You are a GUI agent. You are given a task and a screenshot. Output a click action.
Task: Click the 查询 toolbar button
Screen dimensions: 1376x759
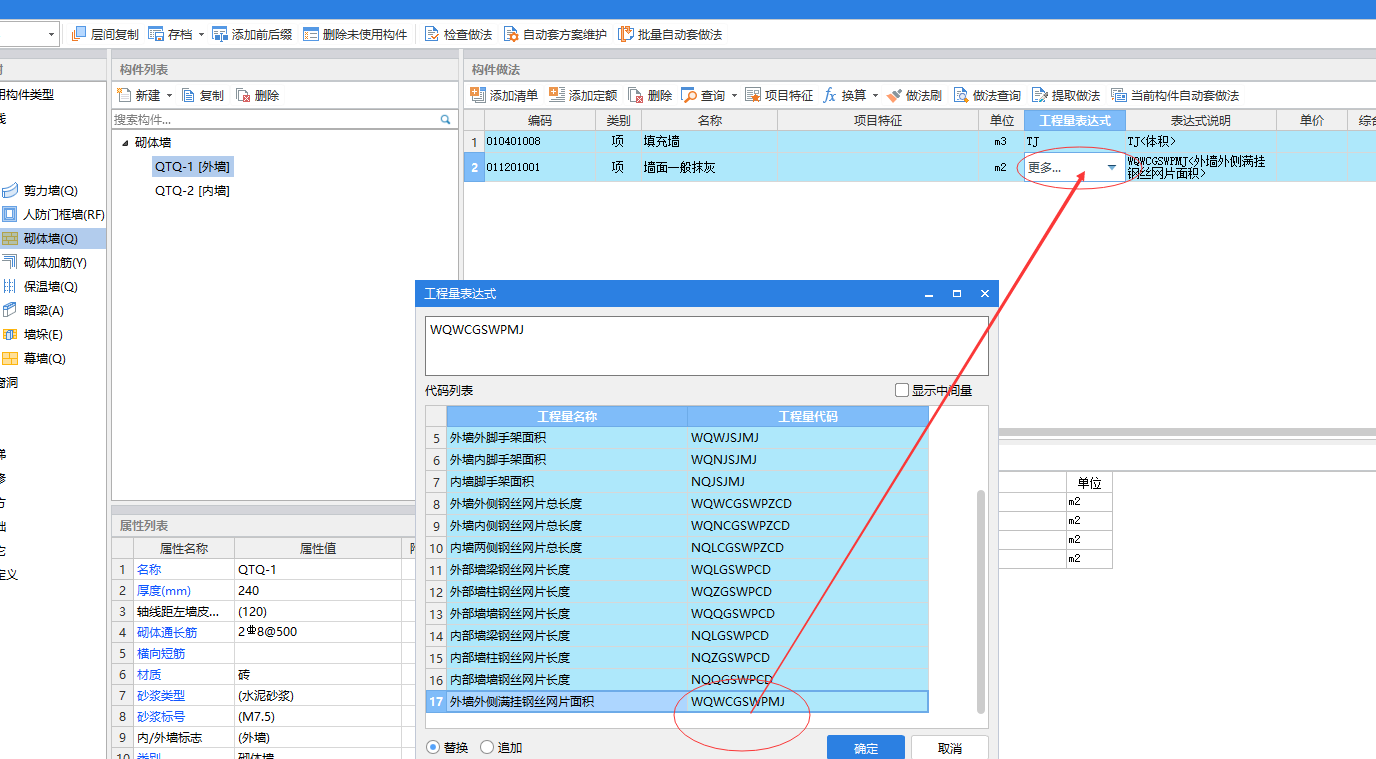(703, 95)
